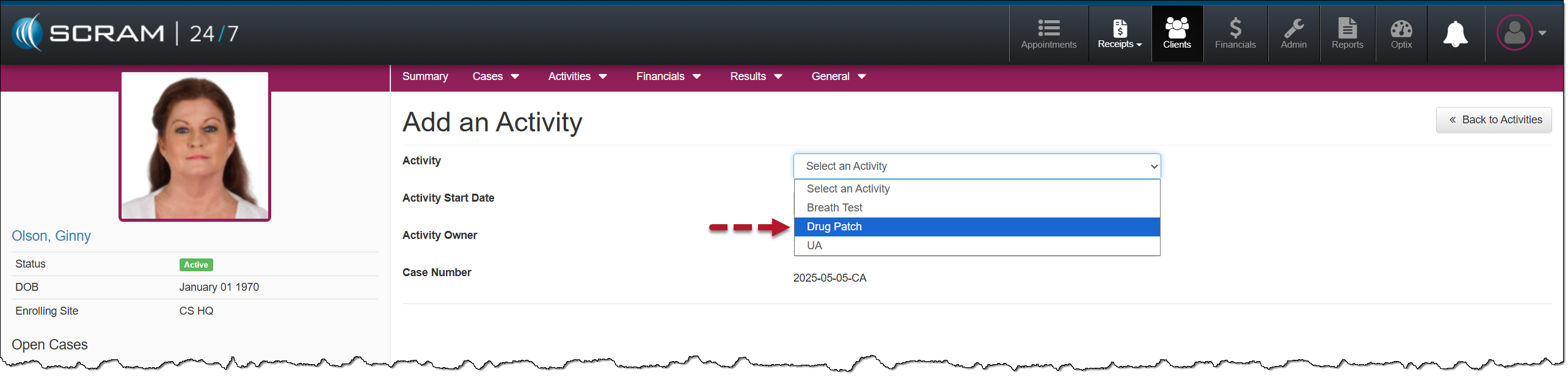Click the client profile photo
The height and width of the screenshot is (380, 1568).
point(194,146)
